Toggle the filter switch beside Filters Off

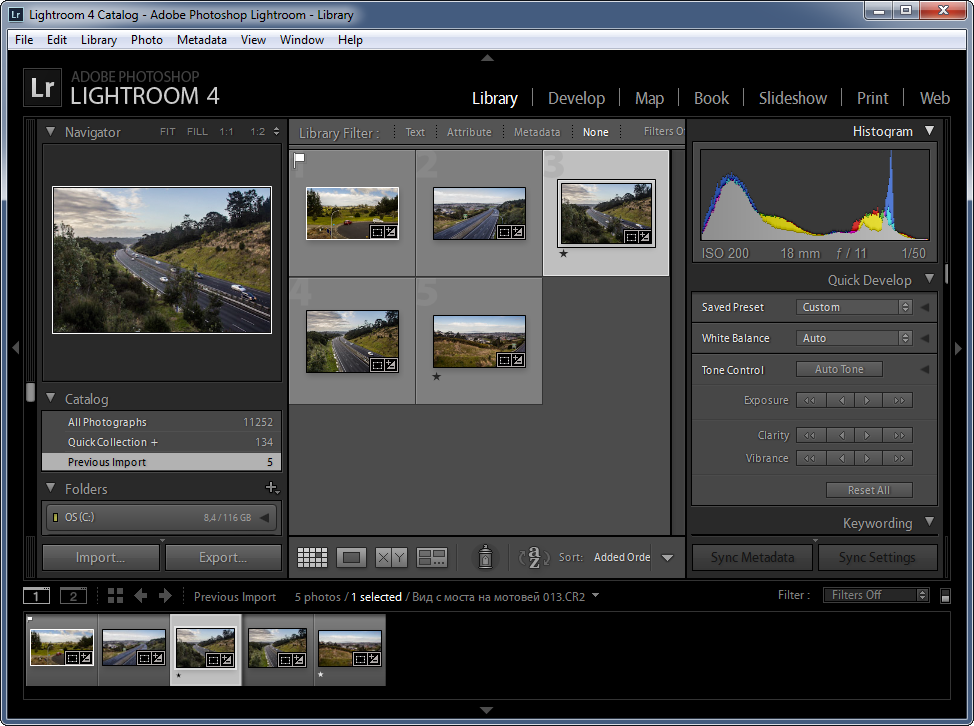(x=946, y=596)
